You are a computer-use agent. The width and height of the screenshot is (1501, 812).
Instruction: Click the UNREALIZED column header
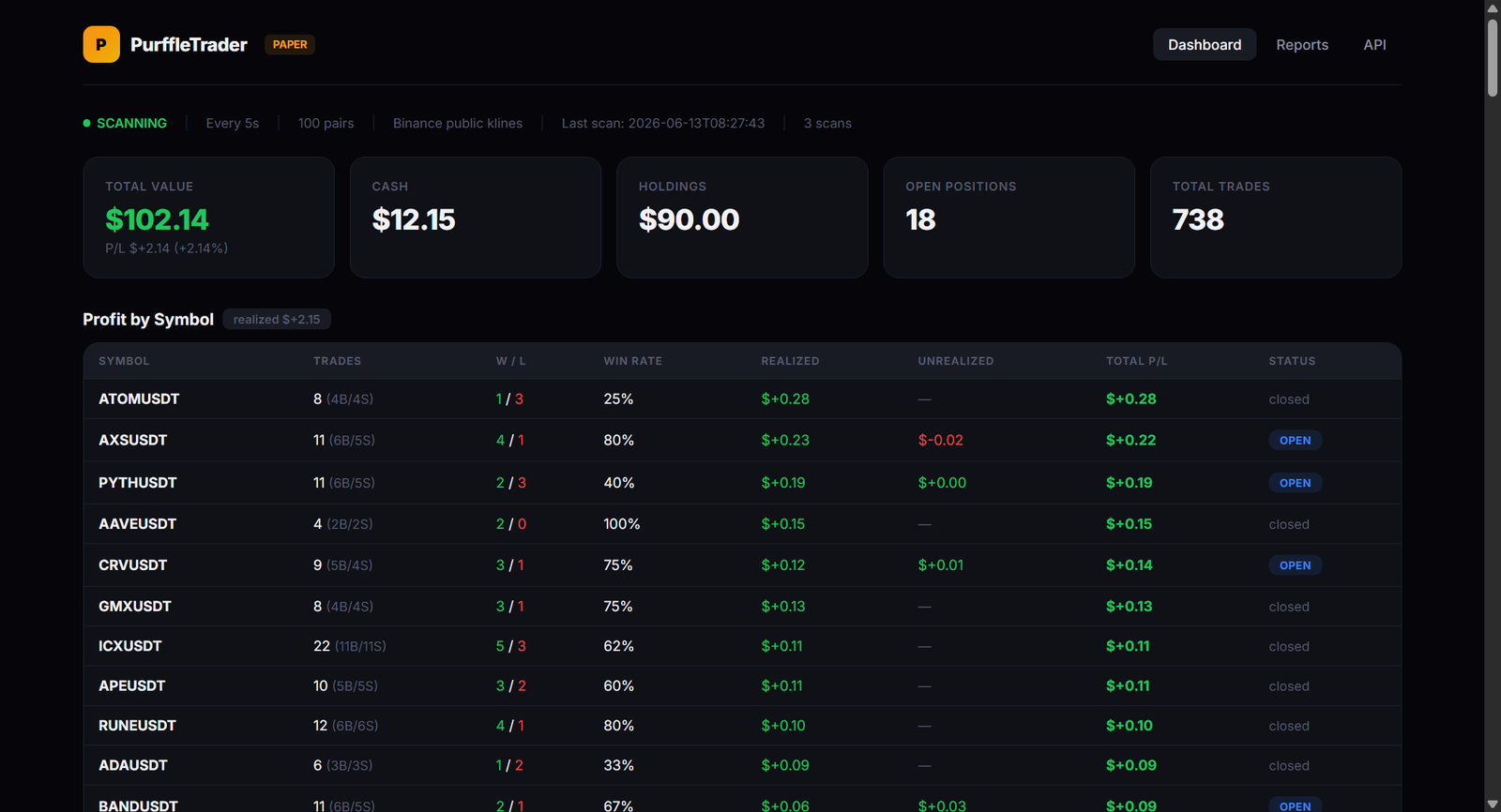pos(955,361)
